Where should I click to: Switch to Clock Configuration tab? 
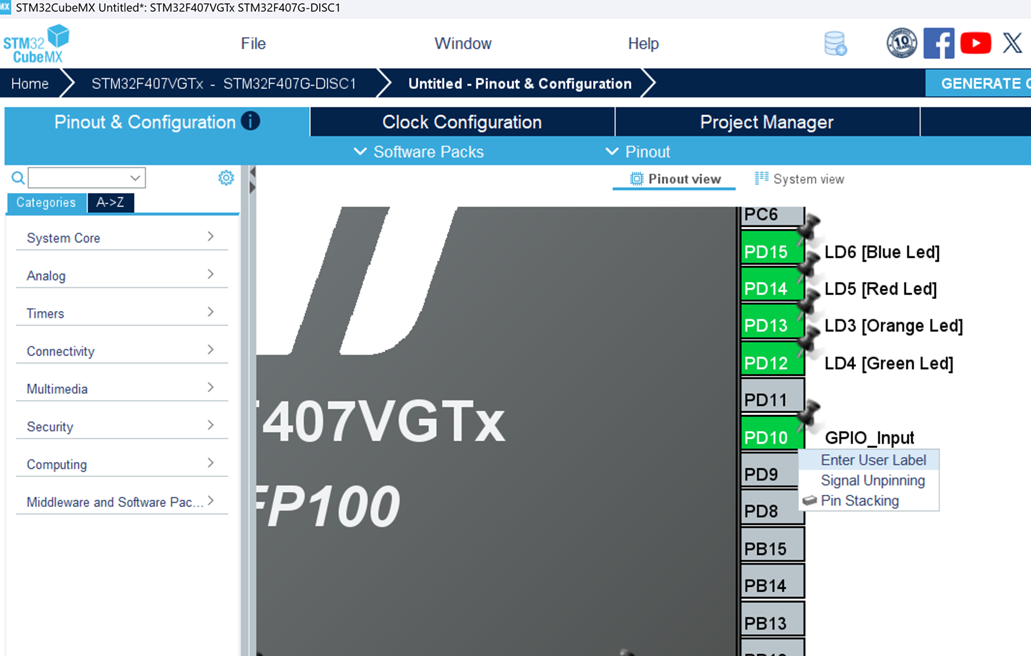point(462,122)
